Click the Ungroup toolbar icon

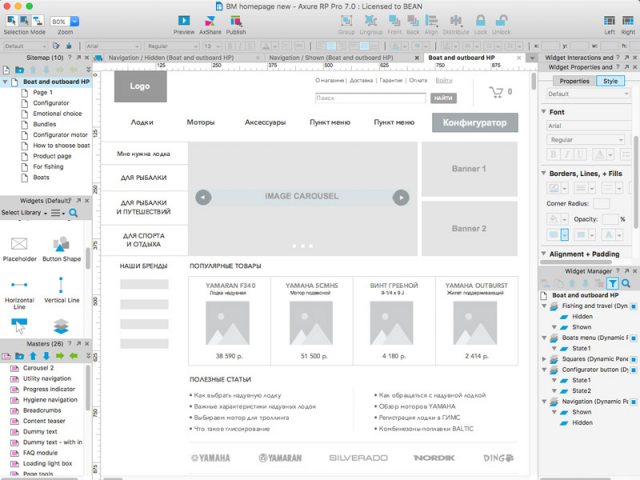(x=371, y=20)
